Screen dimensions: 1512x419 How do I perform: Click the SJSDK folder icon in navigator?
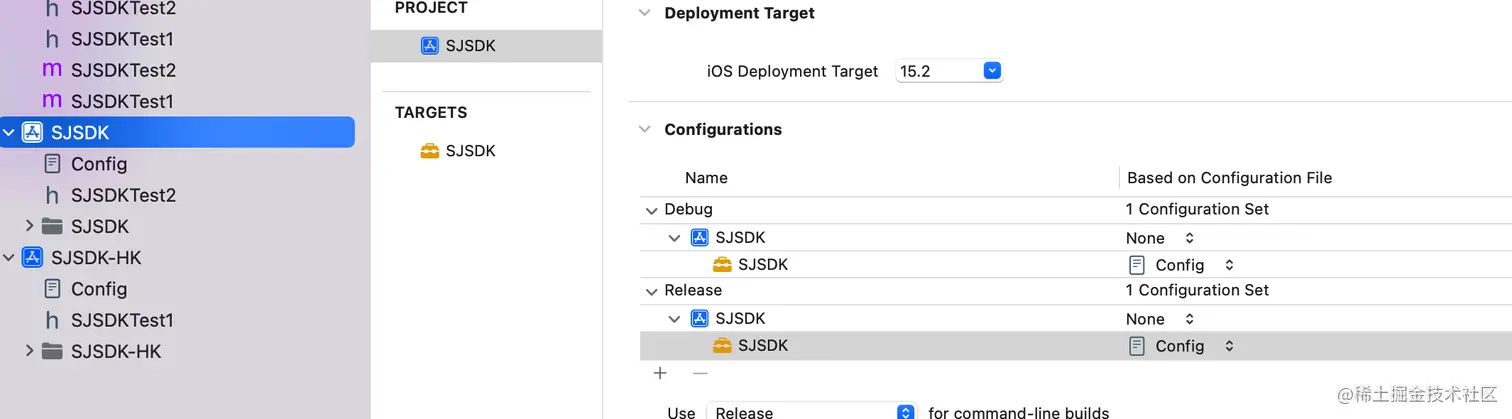coord(52,226)
